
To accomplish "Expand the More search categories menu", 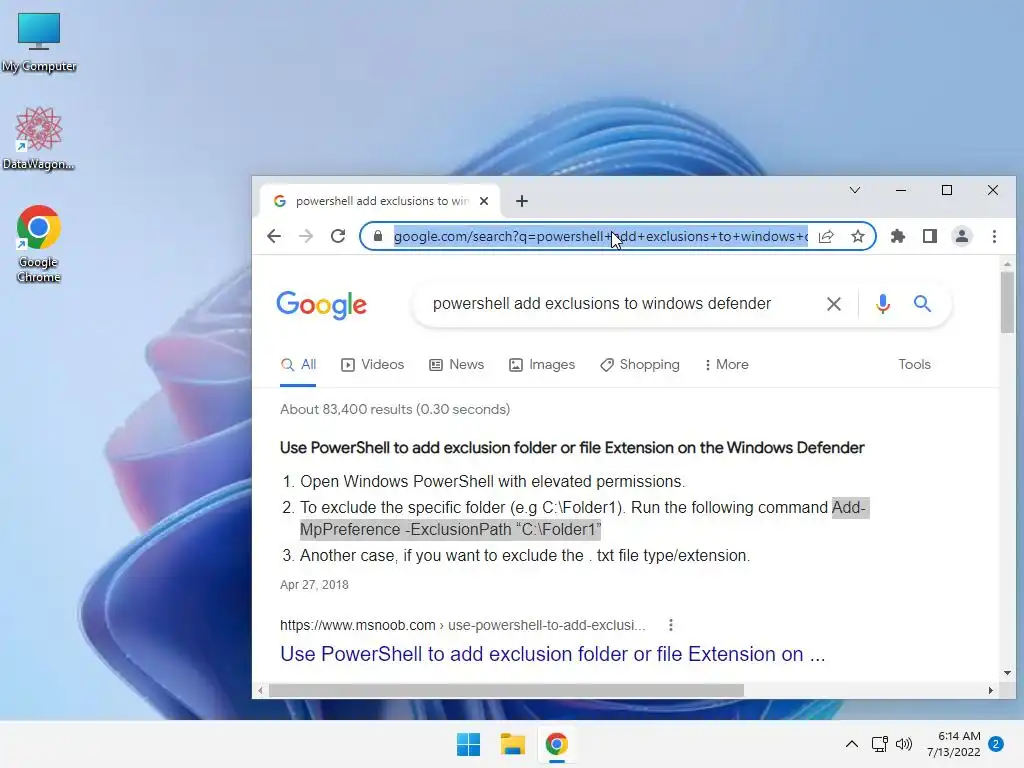I will tap(726, 364).
